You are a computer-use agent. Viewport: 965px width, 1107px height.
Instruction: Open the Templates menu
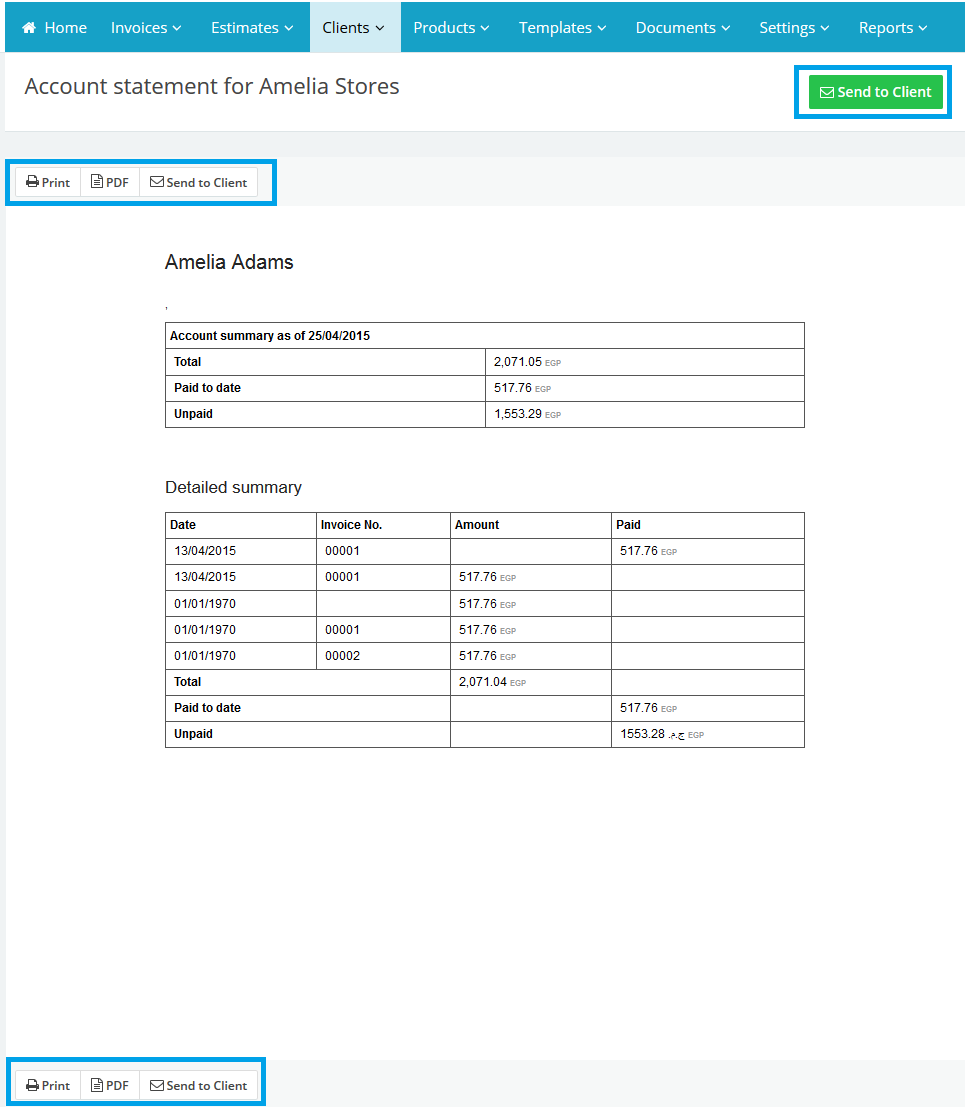(562, 28)
